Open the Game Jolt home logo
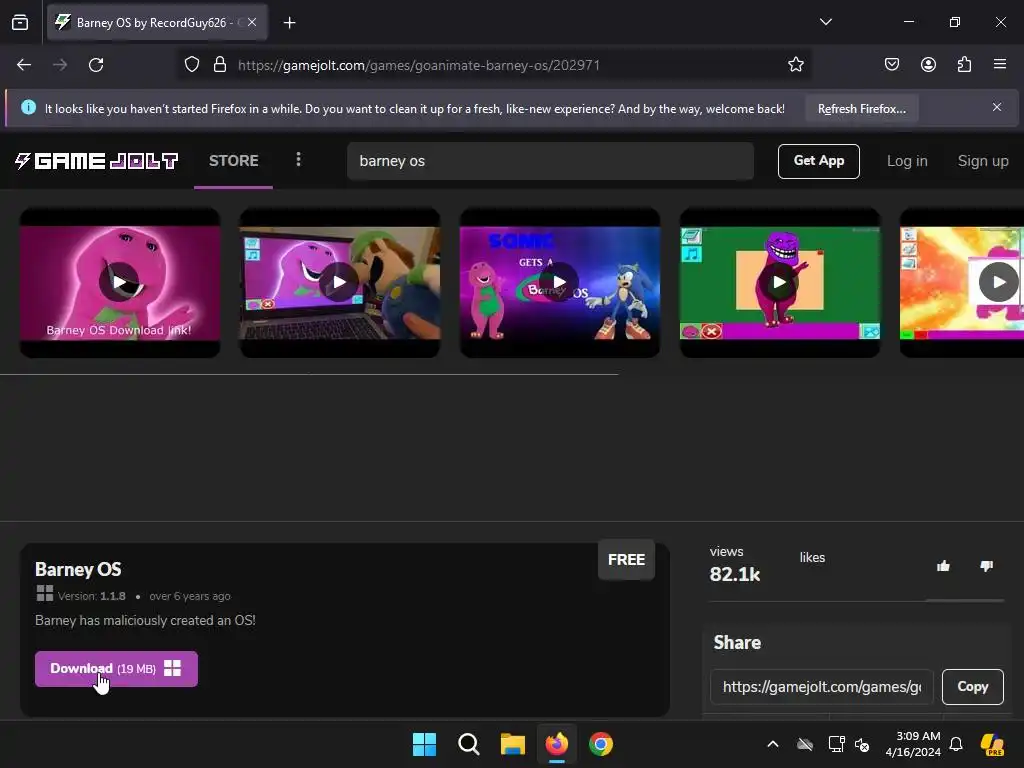1024x768 pixels. click(96, 161)
